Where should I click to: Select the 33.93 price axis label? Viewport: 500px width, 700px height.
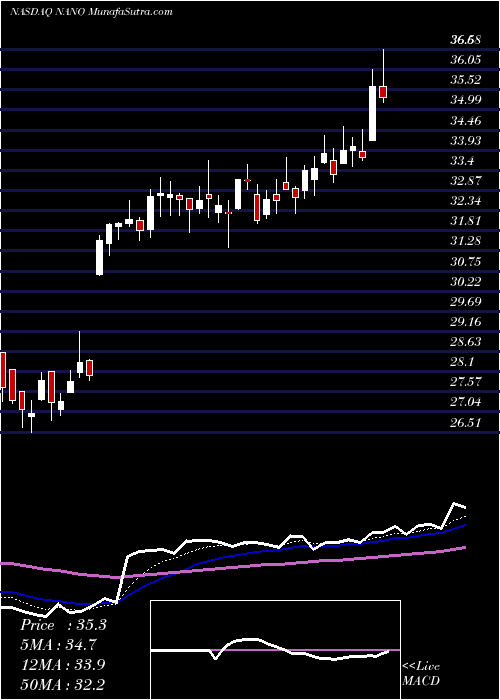pos(465,141)
